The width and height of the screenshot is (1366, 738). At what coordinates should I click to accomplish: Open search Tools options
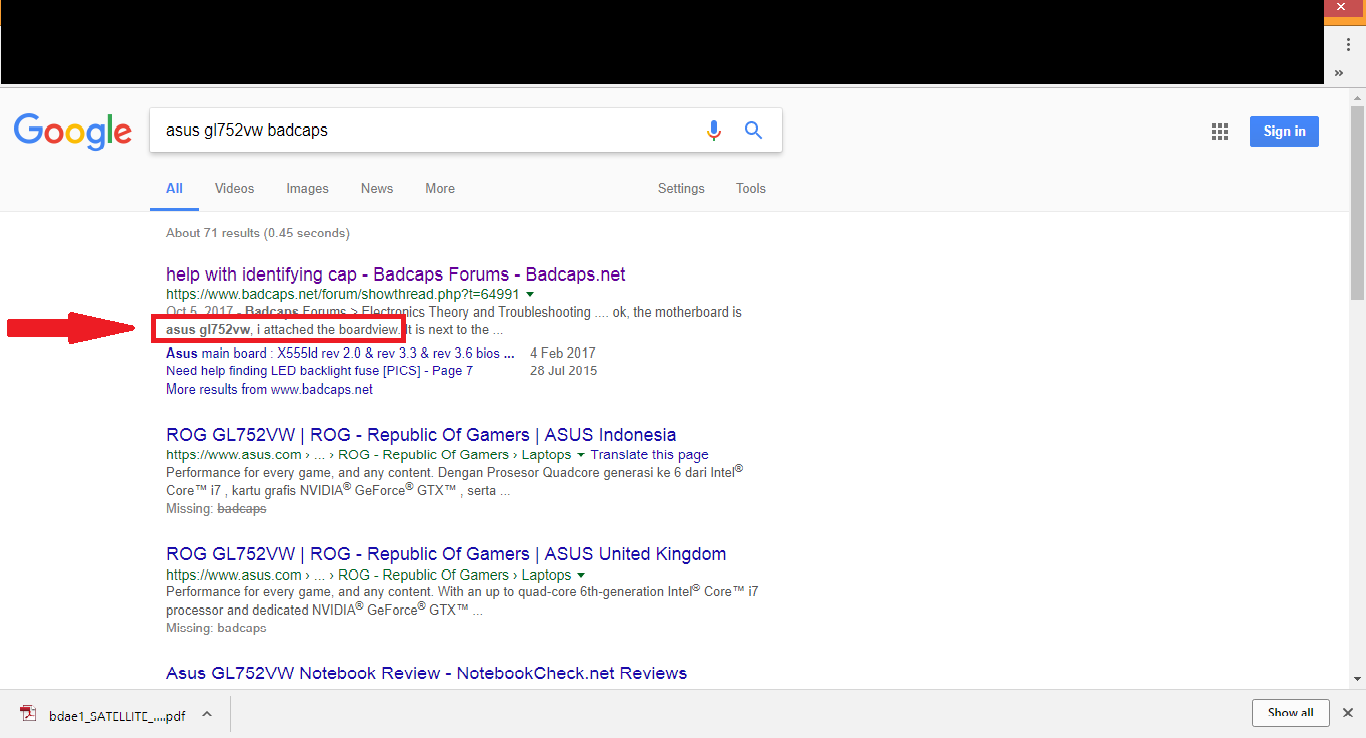pos(751,189)
